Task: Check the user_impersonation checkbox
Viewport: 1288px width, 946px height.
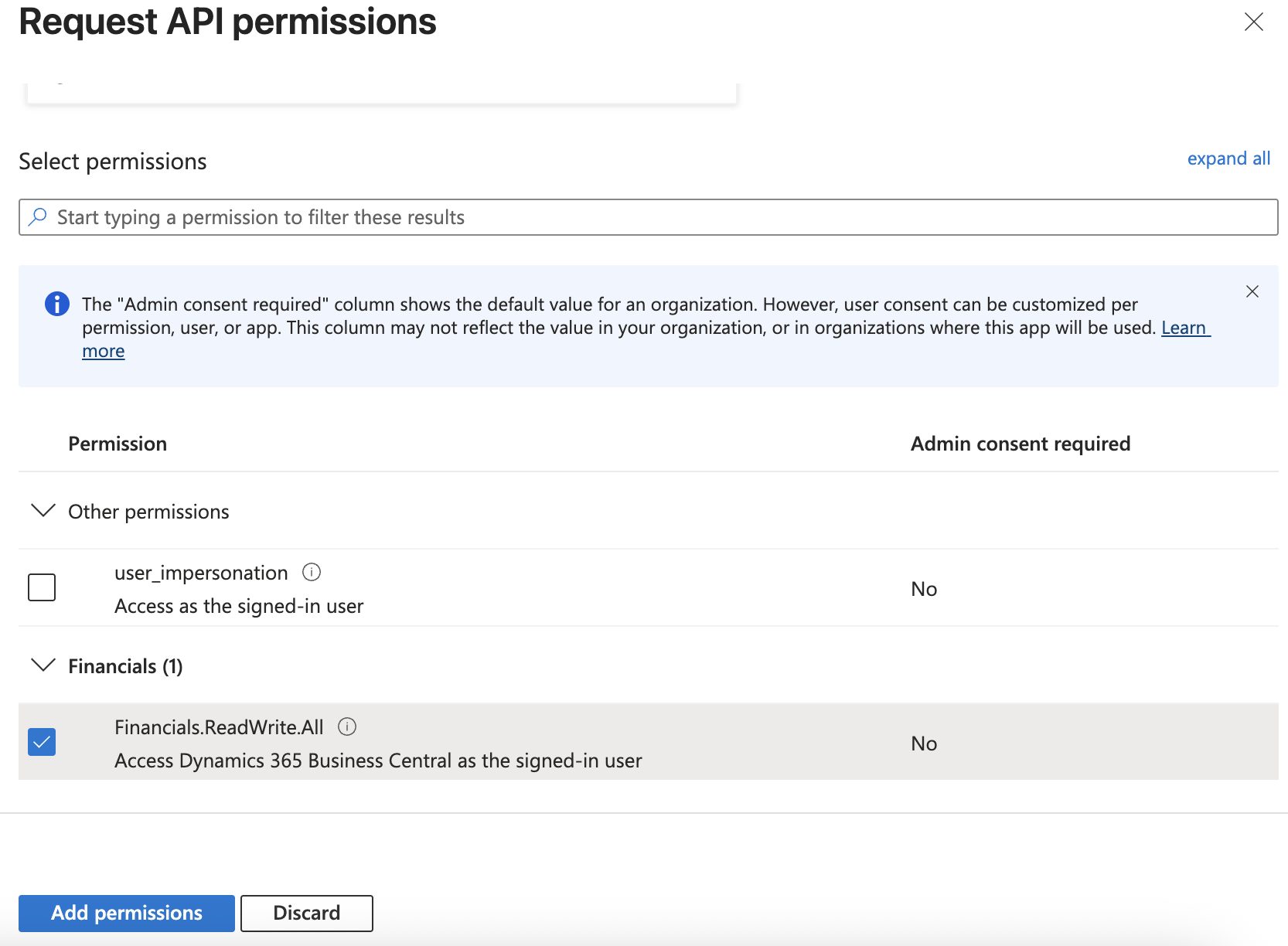Action: 42,587
